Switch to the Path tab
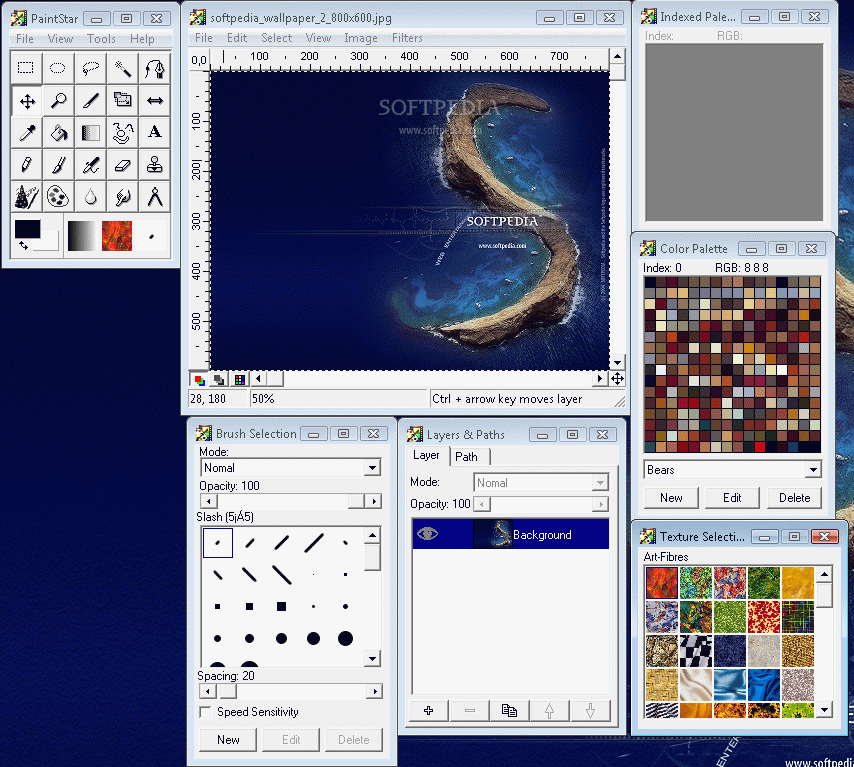 click(467, 456)
